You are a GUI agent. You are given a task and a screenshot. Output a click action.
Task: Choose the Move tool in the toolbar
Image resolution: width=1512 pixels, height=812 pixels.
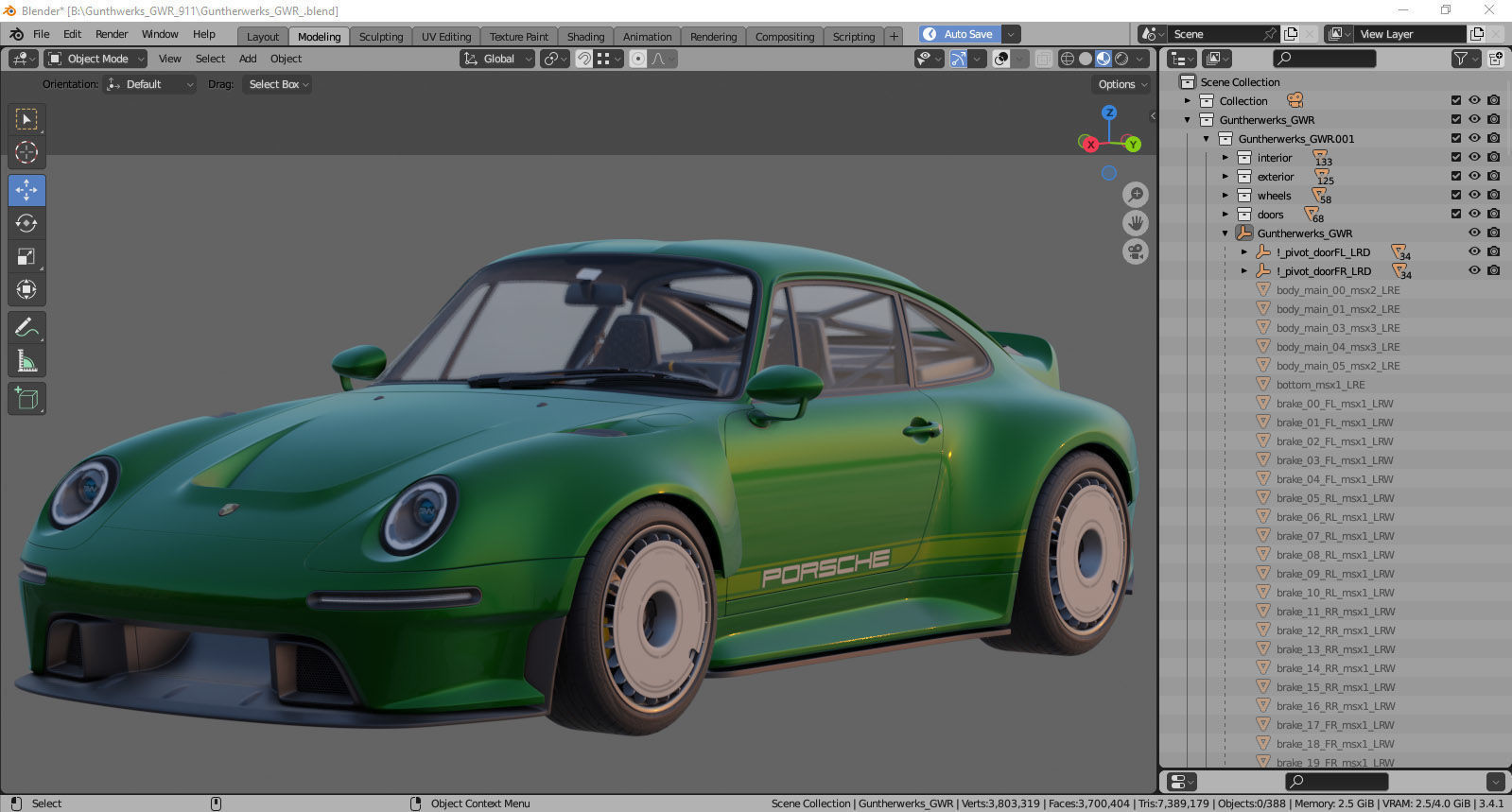26,190
